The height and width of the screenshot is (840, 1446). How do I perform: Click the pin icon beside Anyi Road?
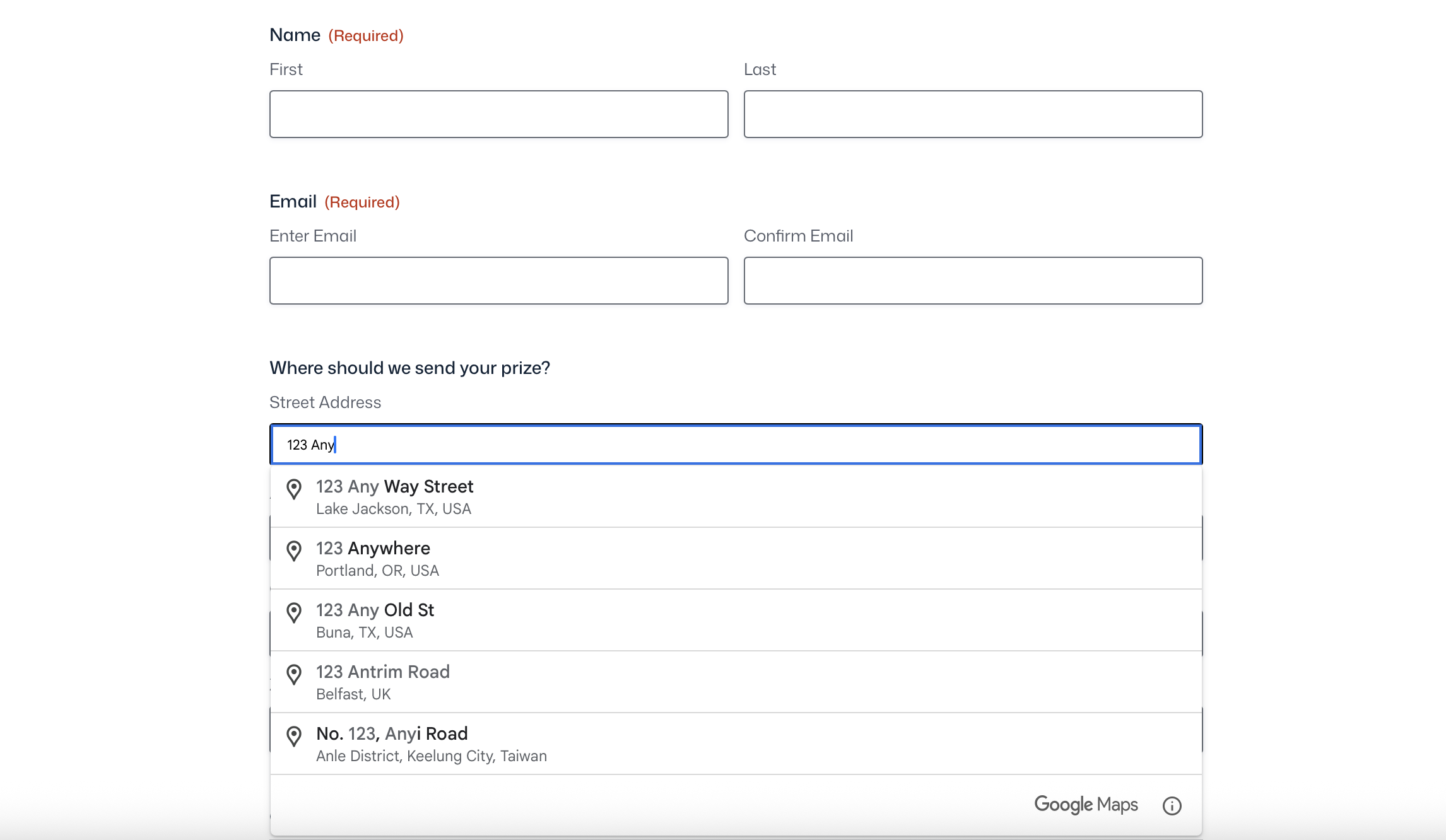pyautogui.click(x=294, y=737)
